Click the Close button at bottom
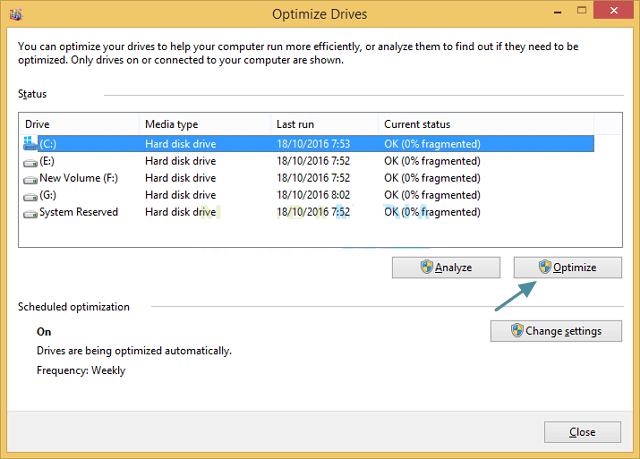Image resolution: width=640 pixels, height=459 pixels. (582, 432)
